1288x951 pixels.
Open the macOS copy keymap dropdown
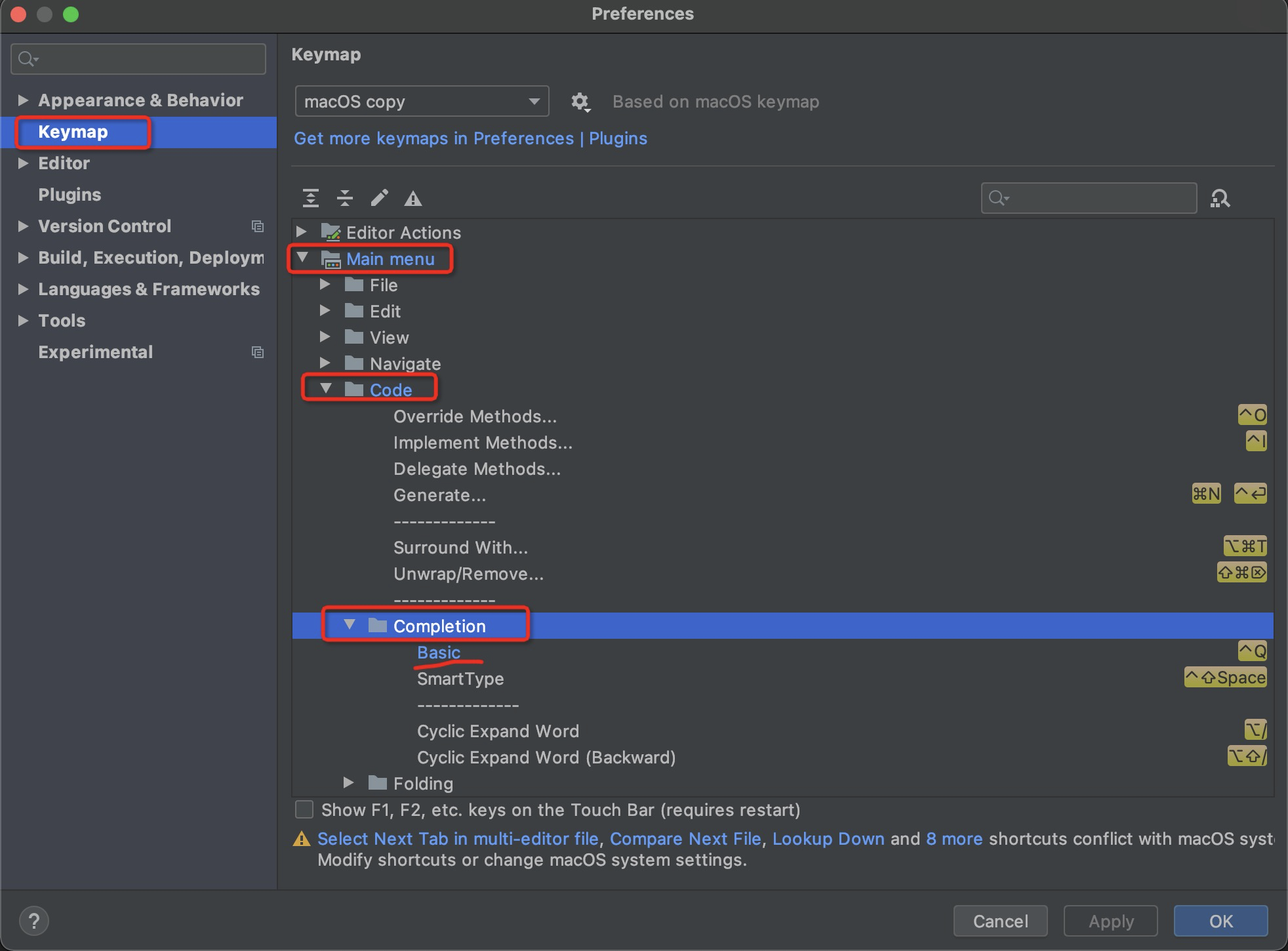tap(422, 101)
